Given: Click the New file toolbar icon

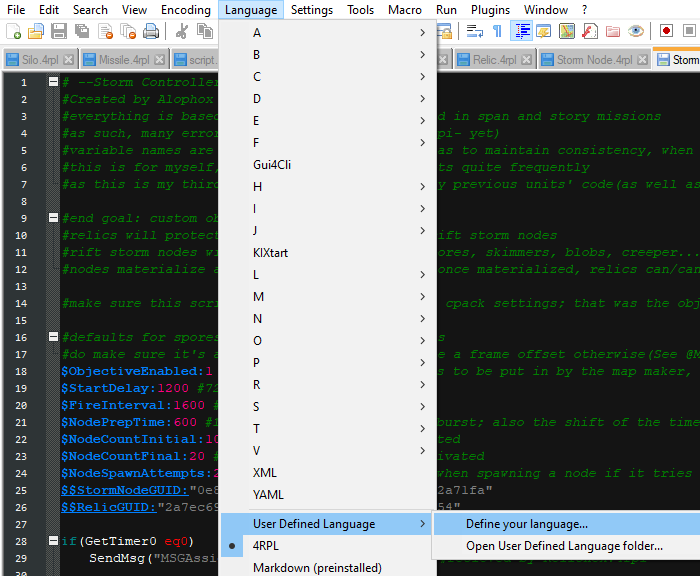Looking at the screenshot, I should pos(14,32).
